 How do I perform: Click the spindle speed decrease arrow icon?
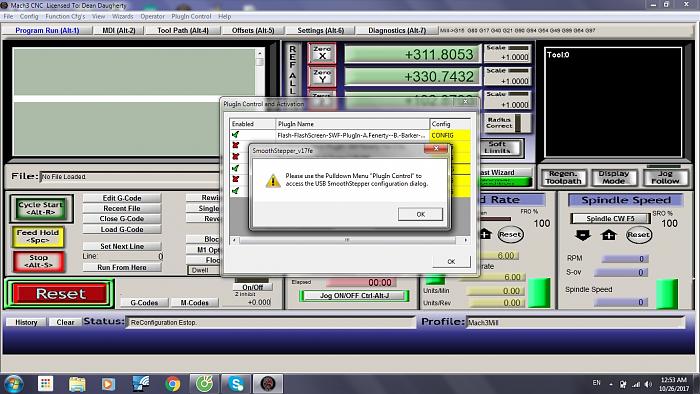point(583,235)
